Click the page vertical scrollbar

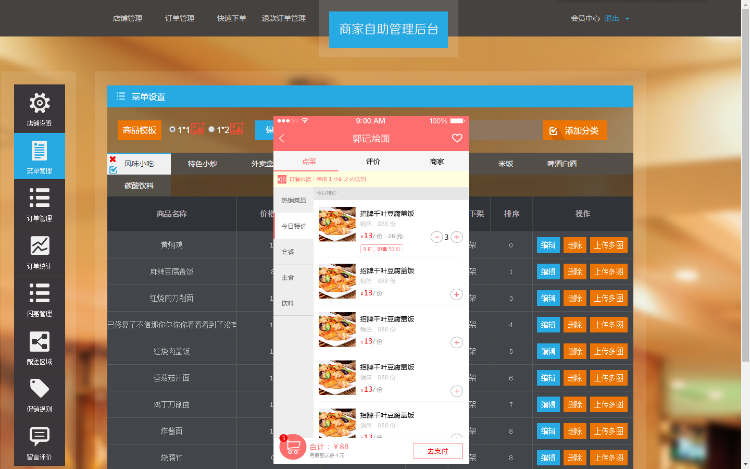(x=745, y=186)
